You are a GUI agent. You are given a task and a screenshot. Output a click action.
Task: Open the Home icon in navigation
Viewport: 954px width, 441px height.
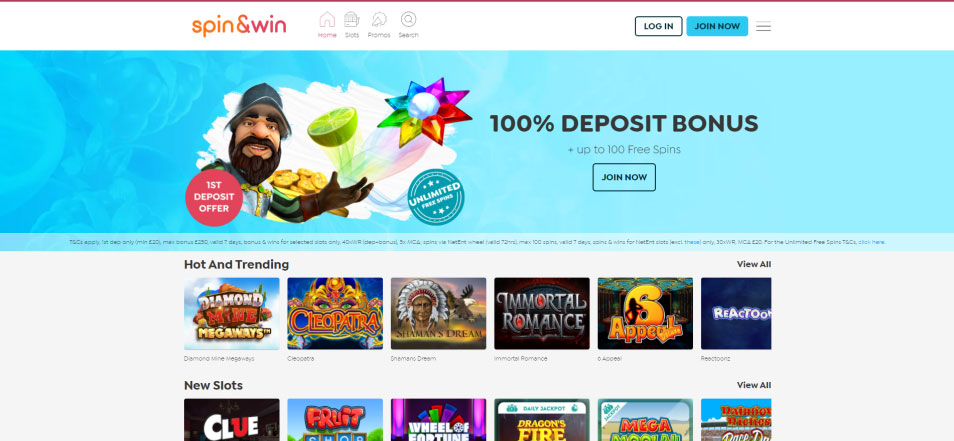coord(327,19)
